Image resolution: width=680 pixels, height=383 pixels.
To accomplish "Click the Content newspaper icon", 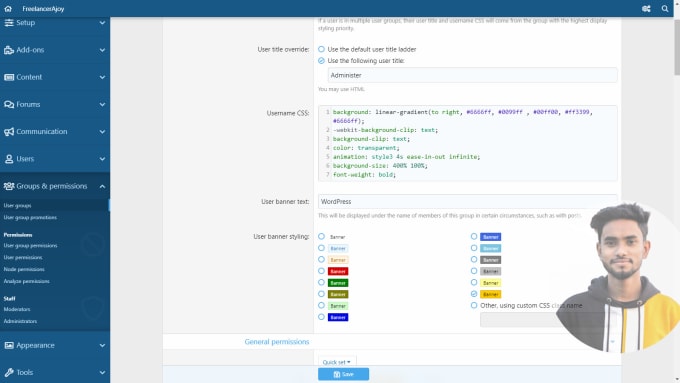I will tap(9, 77).
